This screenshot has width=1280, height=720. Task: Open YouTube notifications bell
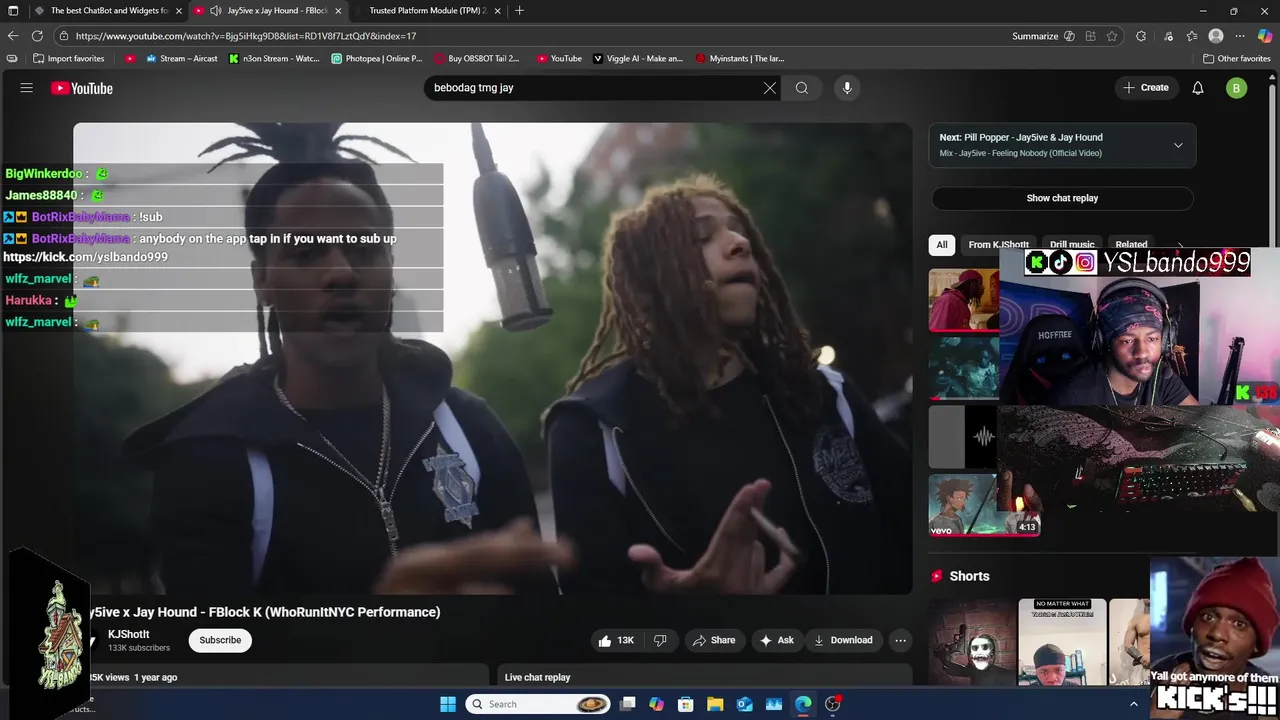(1198, 88)
